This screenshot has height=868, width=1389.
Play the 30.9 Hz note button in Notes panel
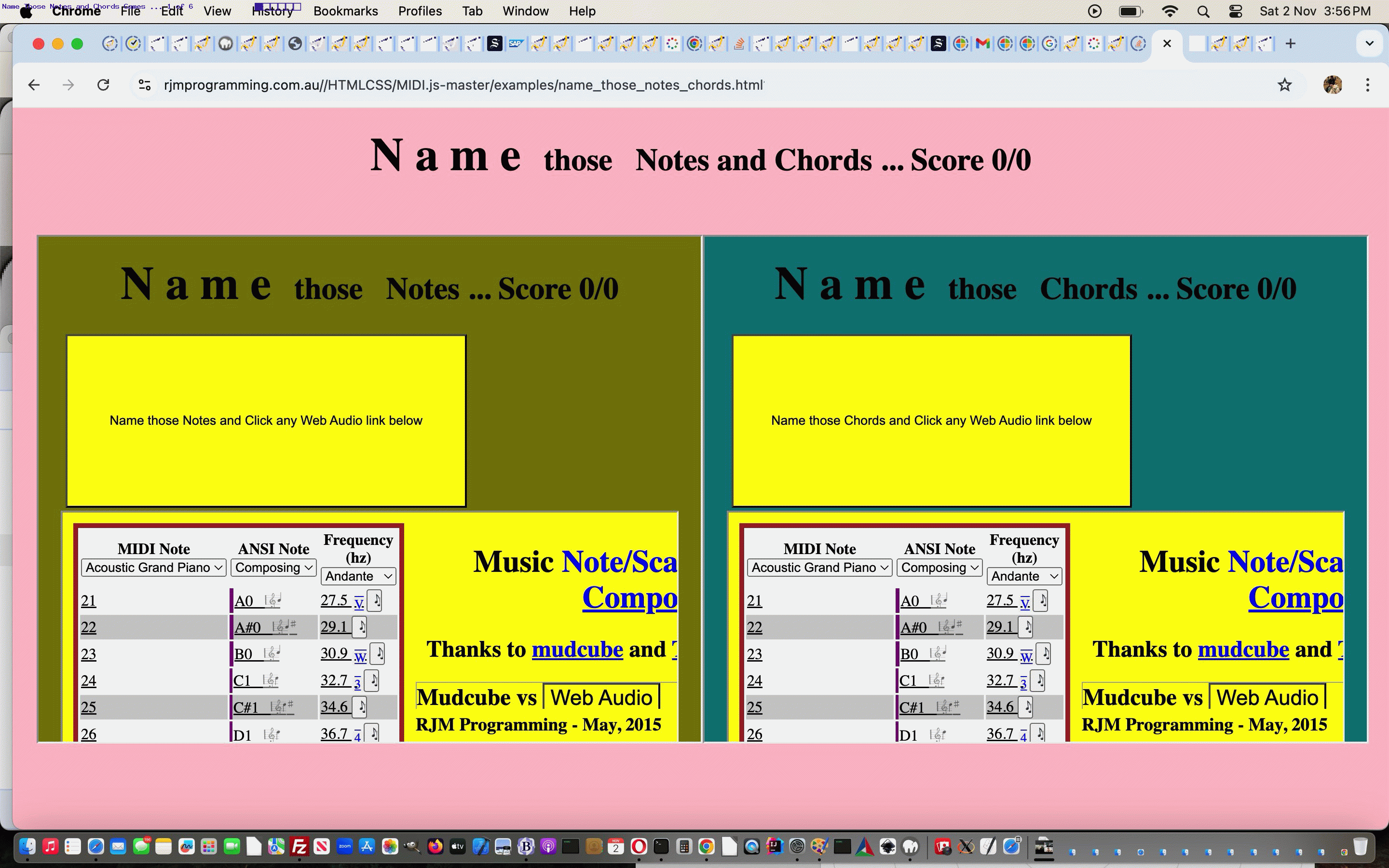click(x=378, y=653)
